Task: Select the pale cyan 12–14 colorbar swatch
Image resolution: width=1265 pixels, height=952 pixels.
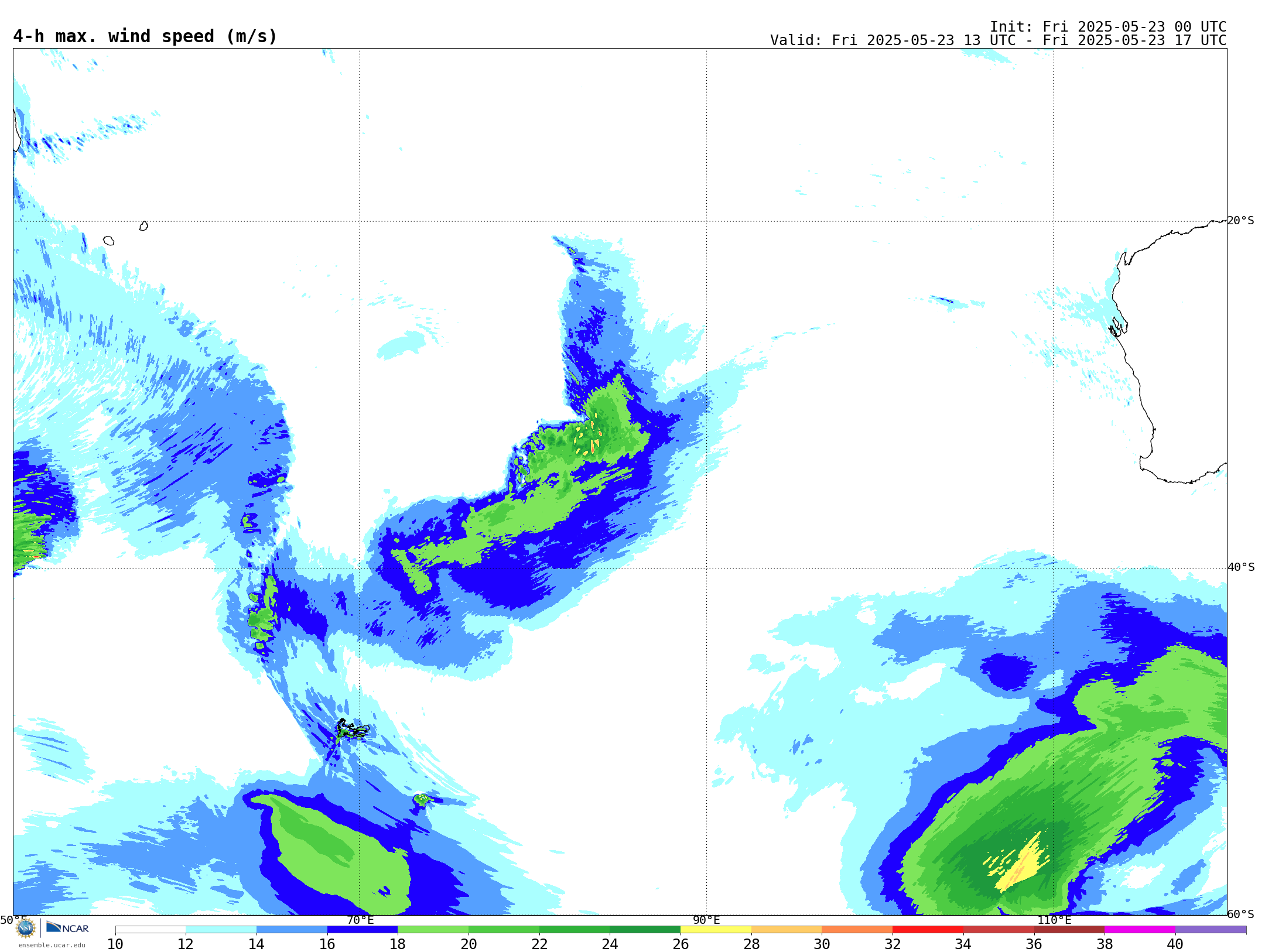Action: point(221,930)
